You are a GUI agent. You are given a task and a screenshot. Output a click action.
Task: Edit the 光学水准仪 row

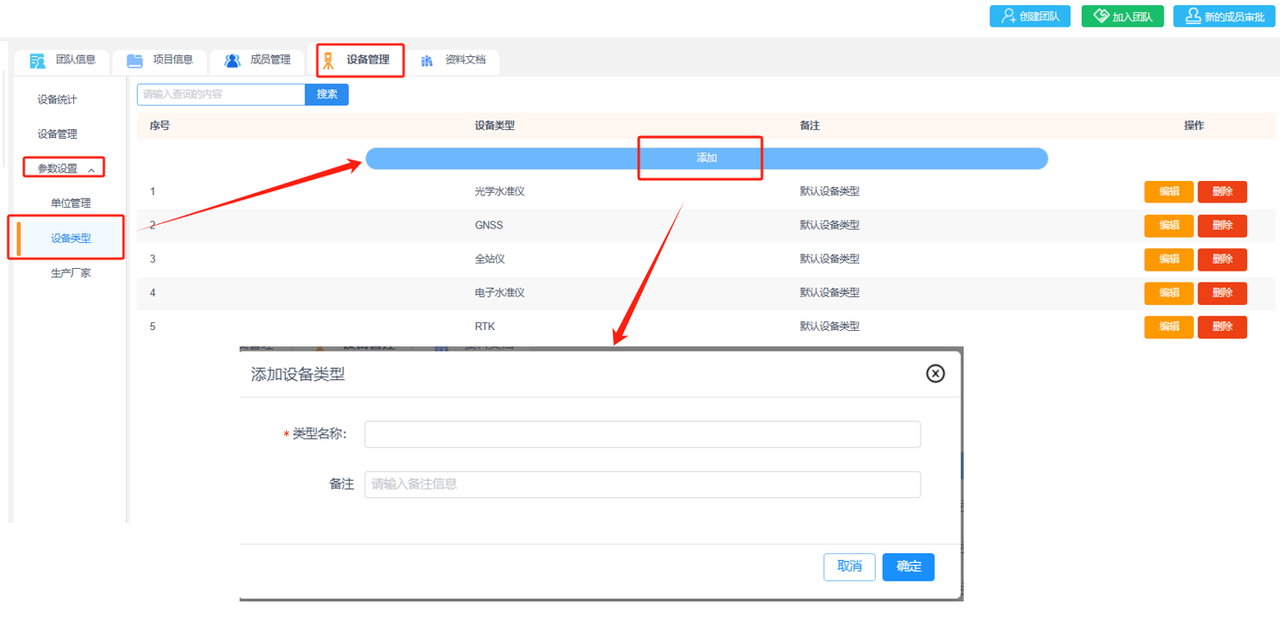[x=1168, y=192]
